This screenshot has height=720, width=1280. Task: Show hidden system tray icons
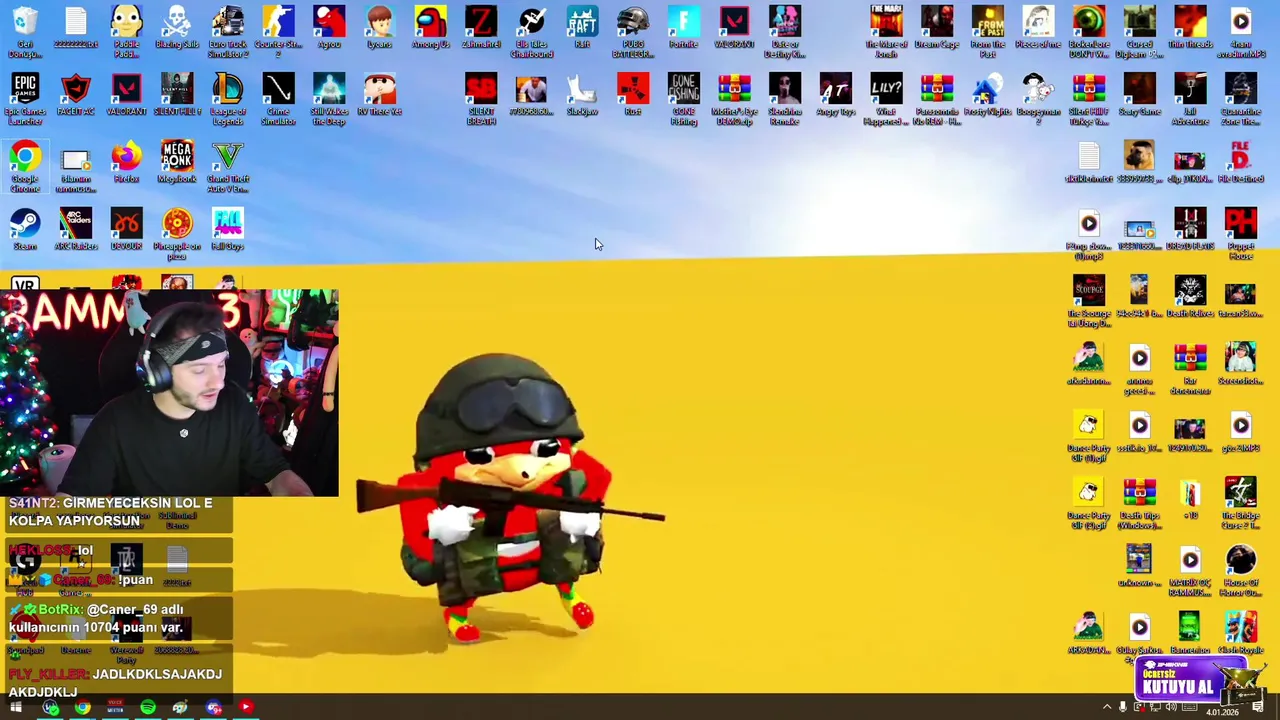point(1106,708)
